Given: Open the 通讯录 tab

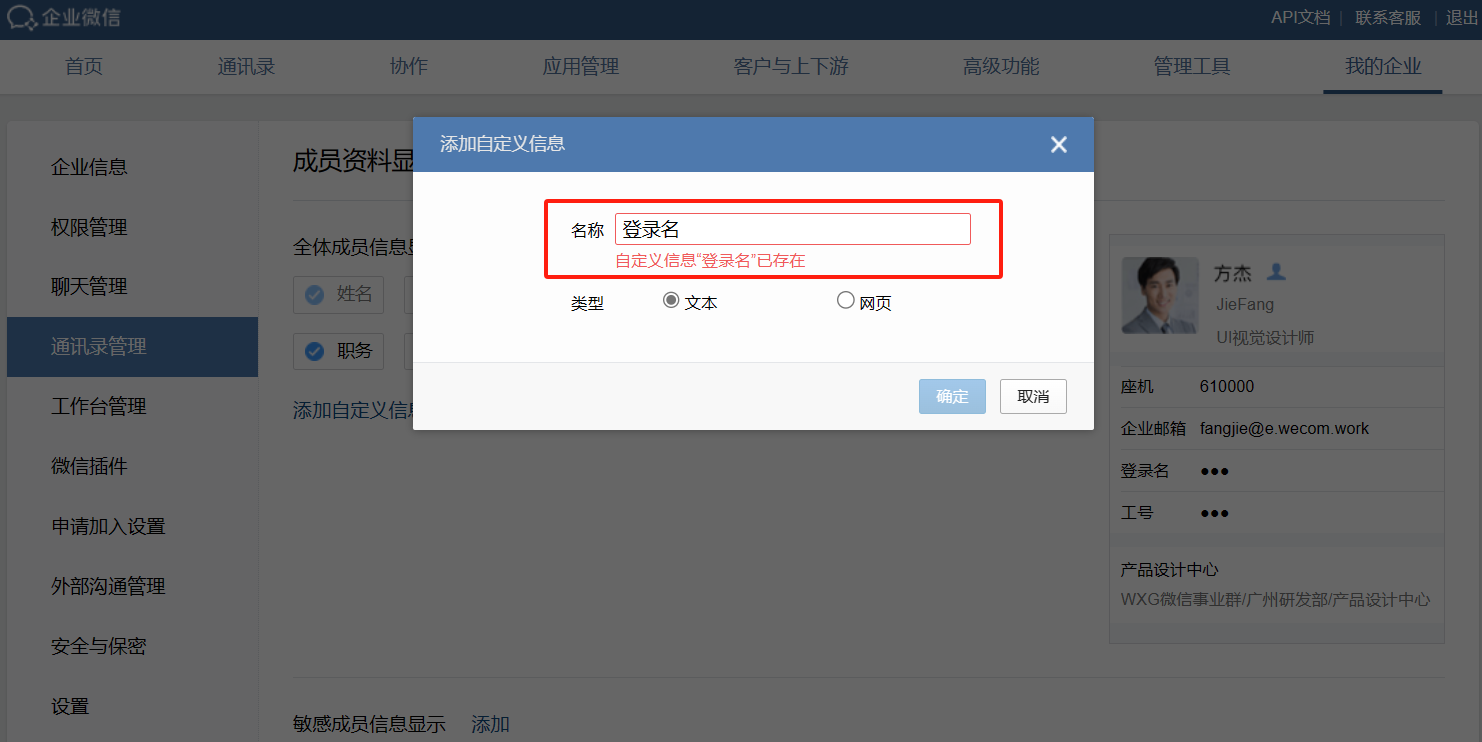Looking at the screenshot, I should (x=246, y=67).
